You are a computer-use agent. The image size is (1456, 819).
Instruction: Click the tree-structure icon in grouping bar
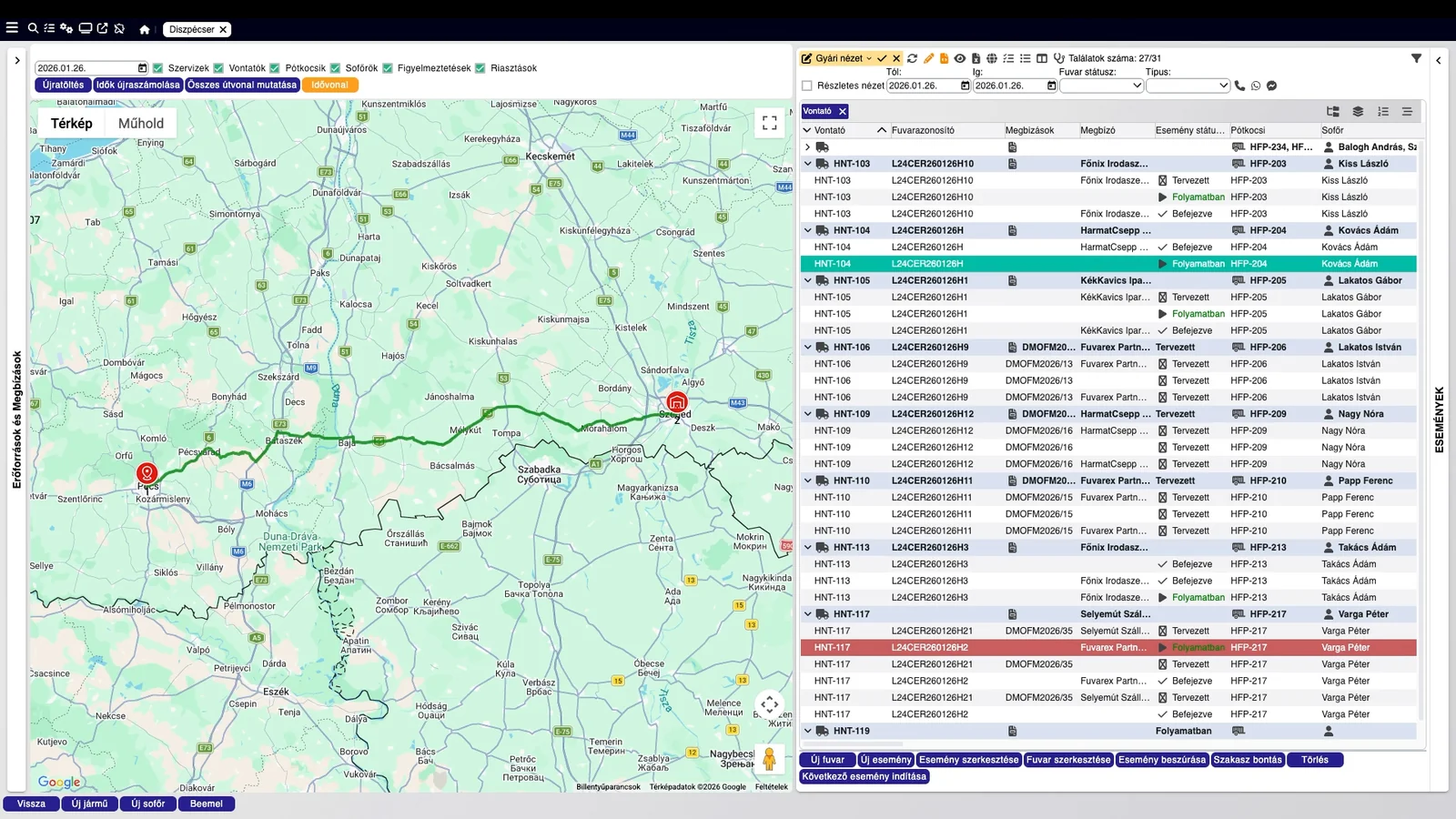[x=1333, y=111]
